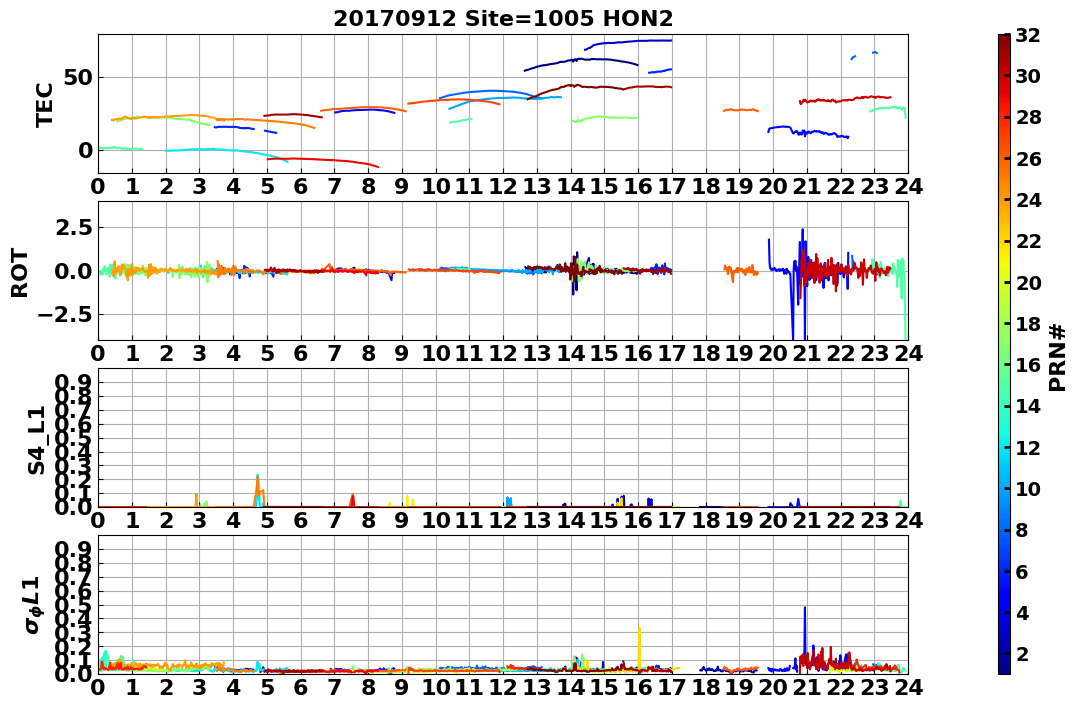Click the 'ROT' y-axis label
Viewport: 1077px width, 709px height.
pyautogui.click(x=20, y=272)
